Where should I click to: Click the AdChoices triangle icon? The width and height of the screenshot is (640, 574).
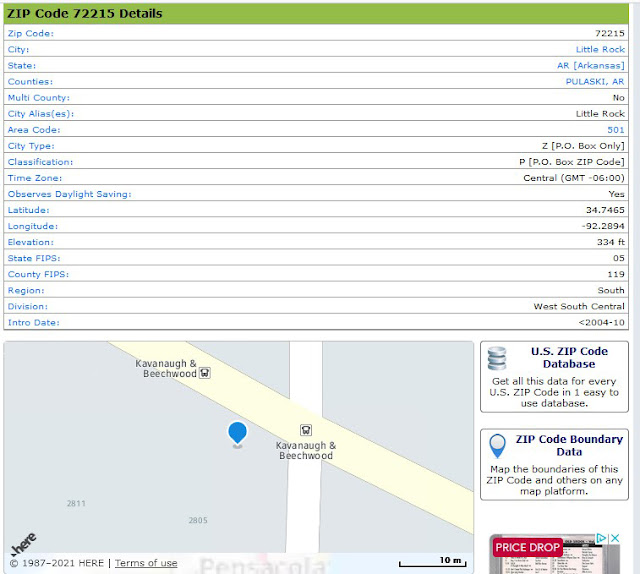[601, 538]
